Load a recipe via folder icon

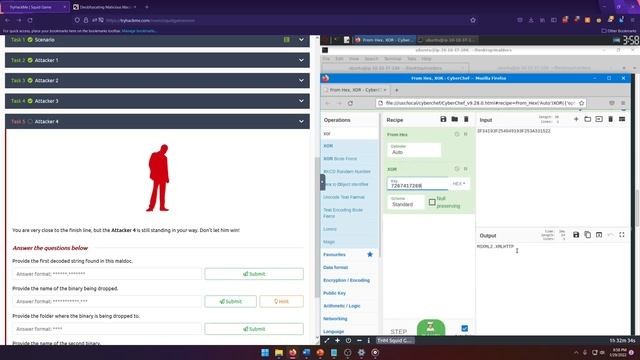(455, 119)
